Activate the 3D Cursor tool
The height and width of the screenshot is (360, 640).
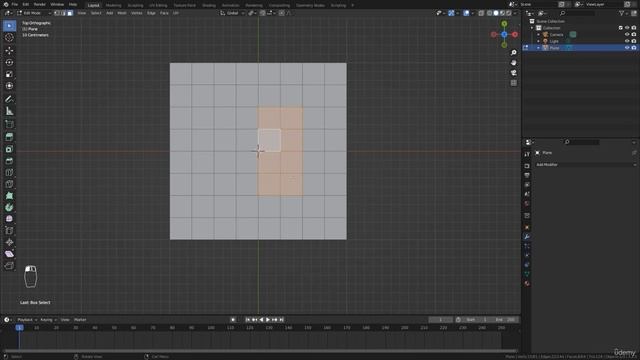9,38
